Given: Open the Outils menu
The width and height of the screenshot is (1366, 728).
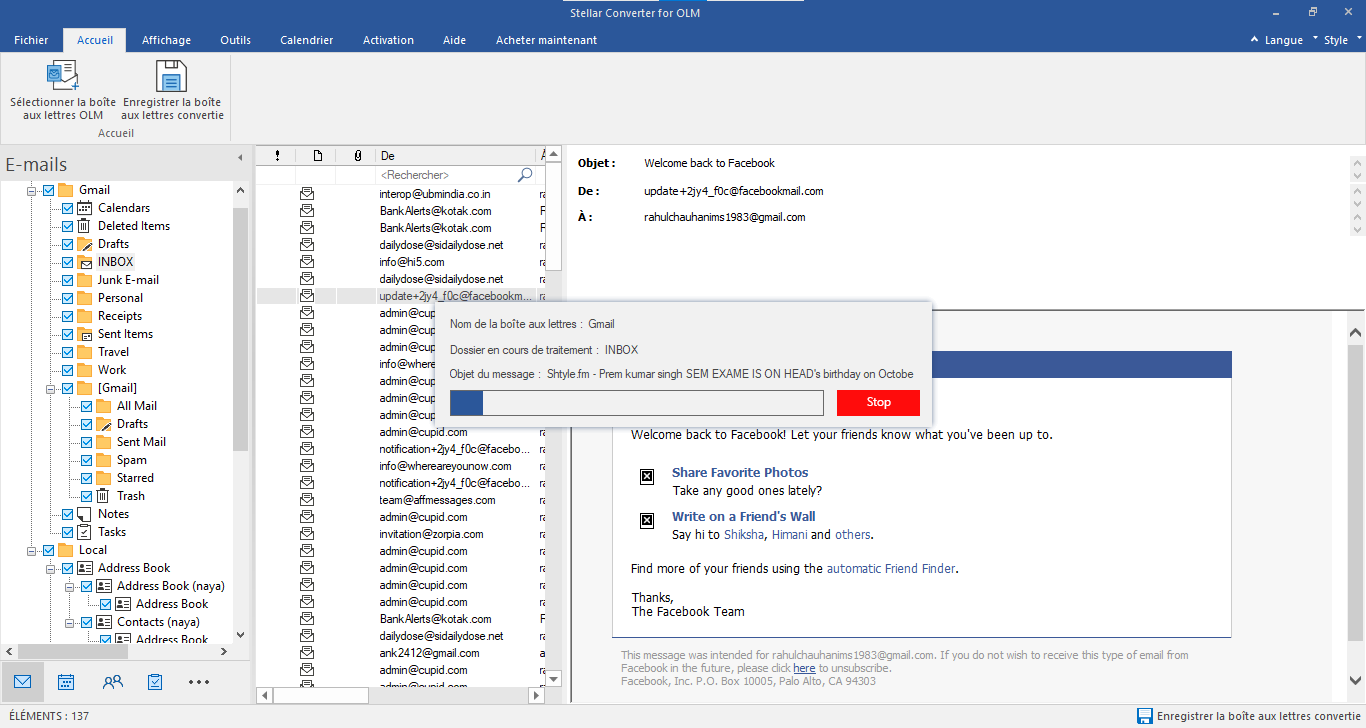Looking at the screenshot, I should pos(235,40).
